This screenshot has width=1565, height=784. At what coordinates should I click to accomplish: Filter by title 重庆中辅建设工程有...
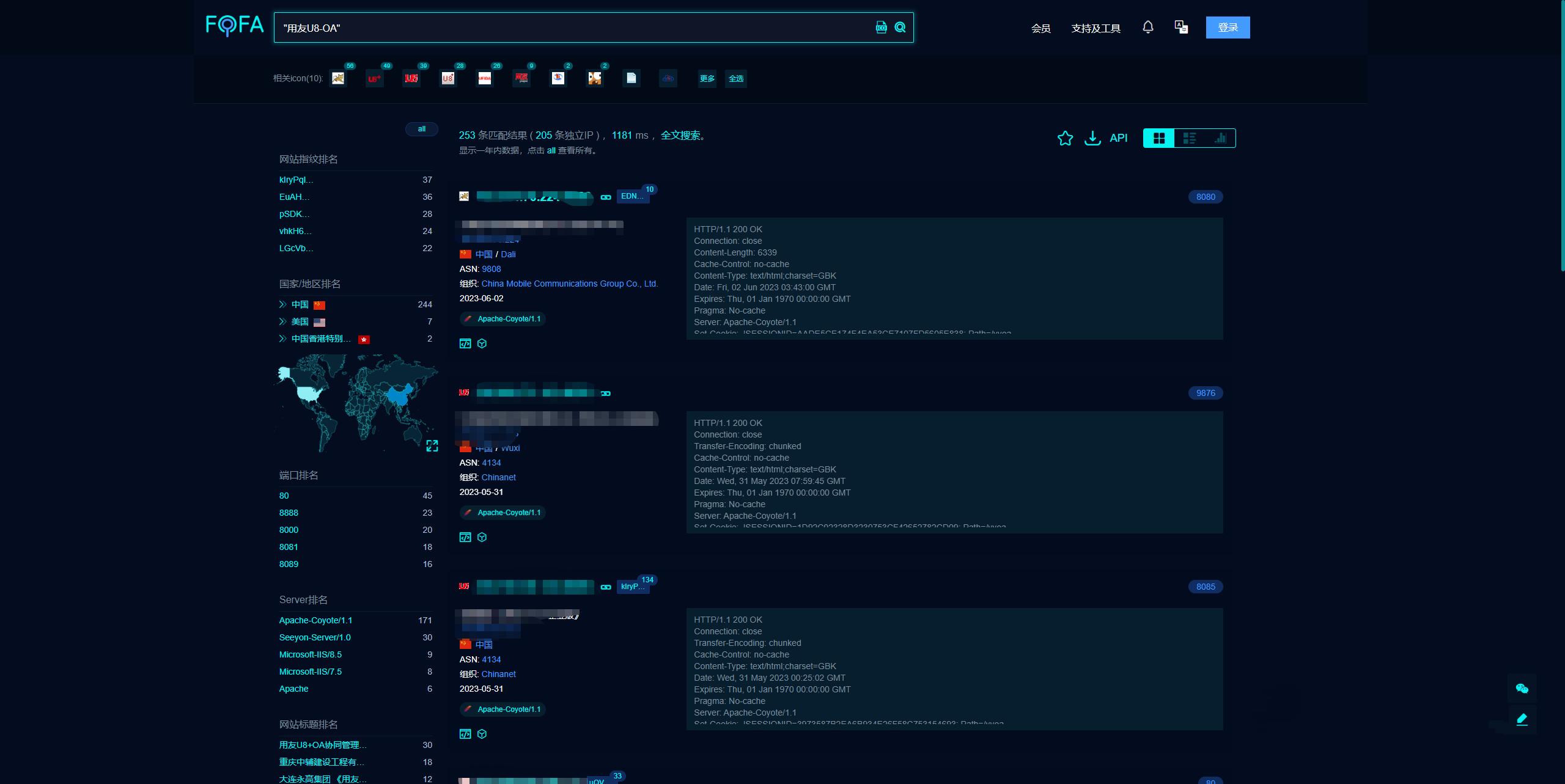point(322,762)
